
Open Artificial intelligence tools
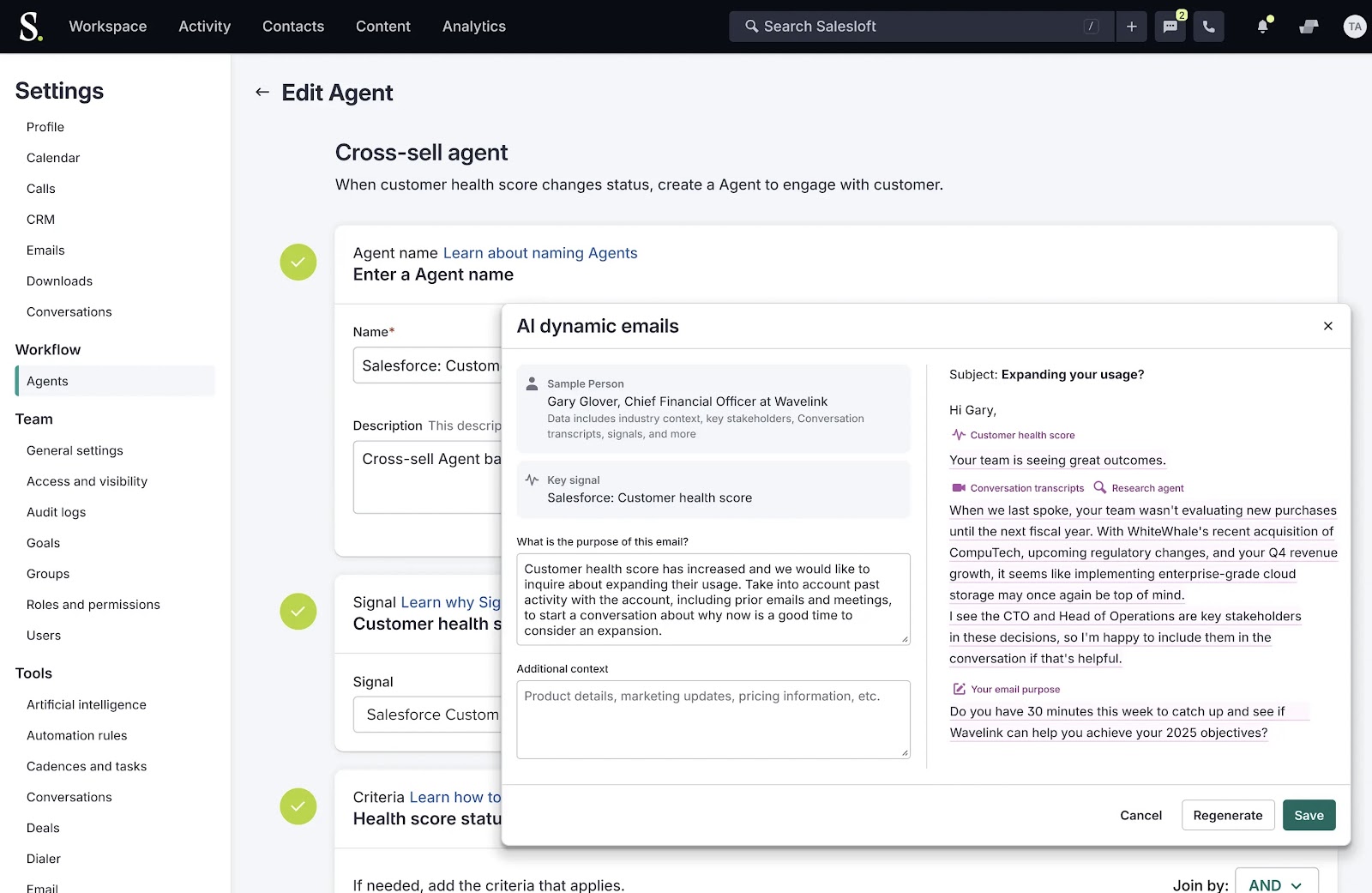coord(87,705)
